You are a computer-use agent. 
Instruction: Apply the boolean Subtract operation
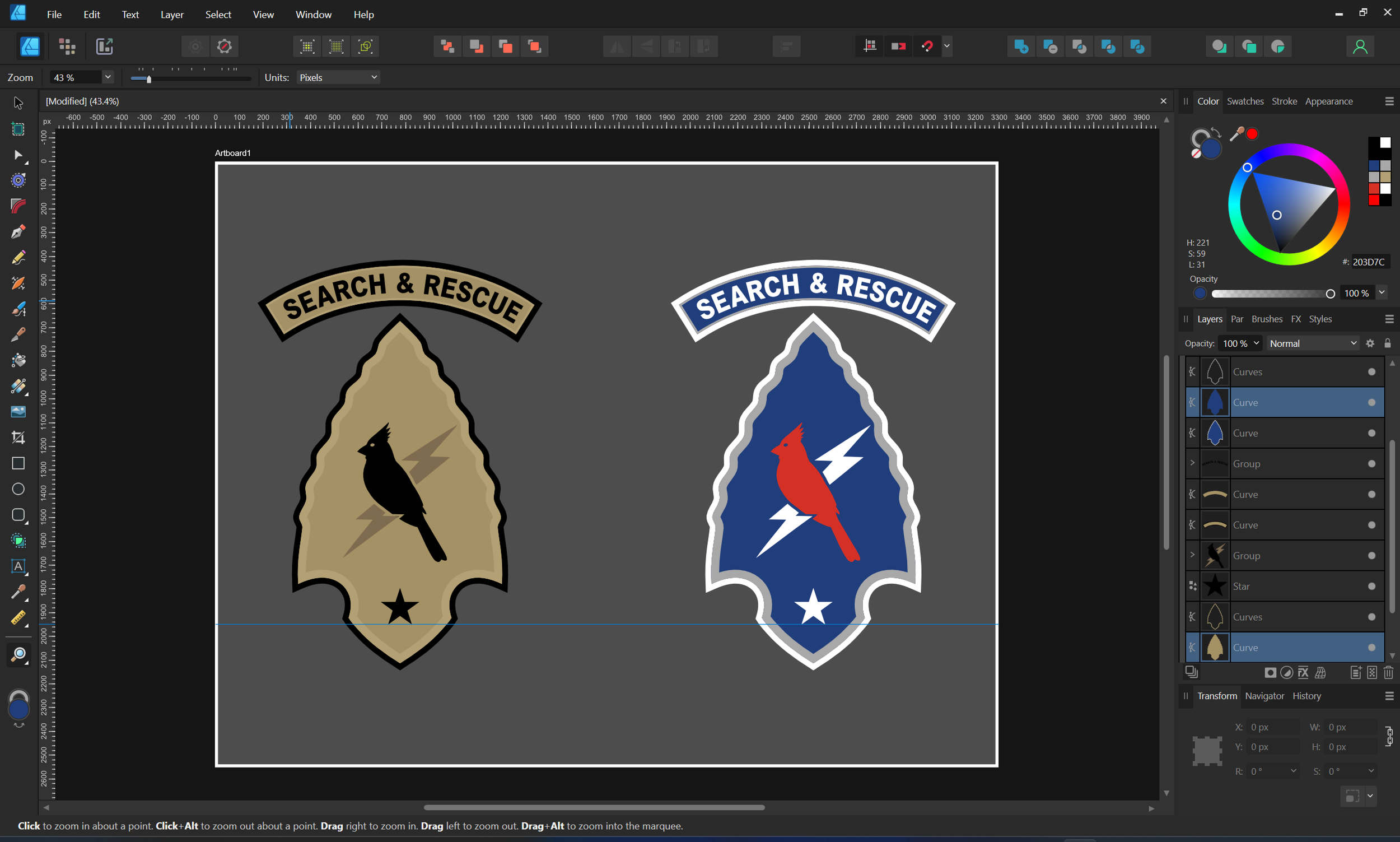tap(1050, 46)
